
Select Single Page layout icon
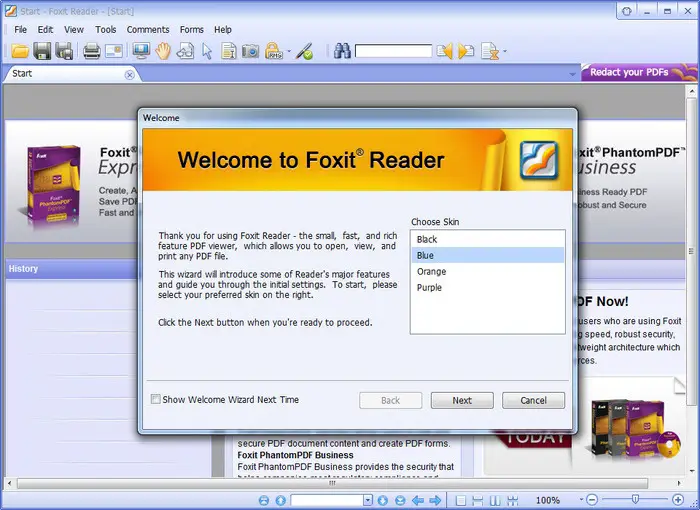pyautogui.click(x=461, y=501)
